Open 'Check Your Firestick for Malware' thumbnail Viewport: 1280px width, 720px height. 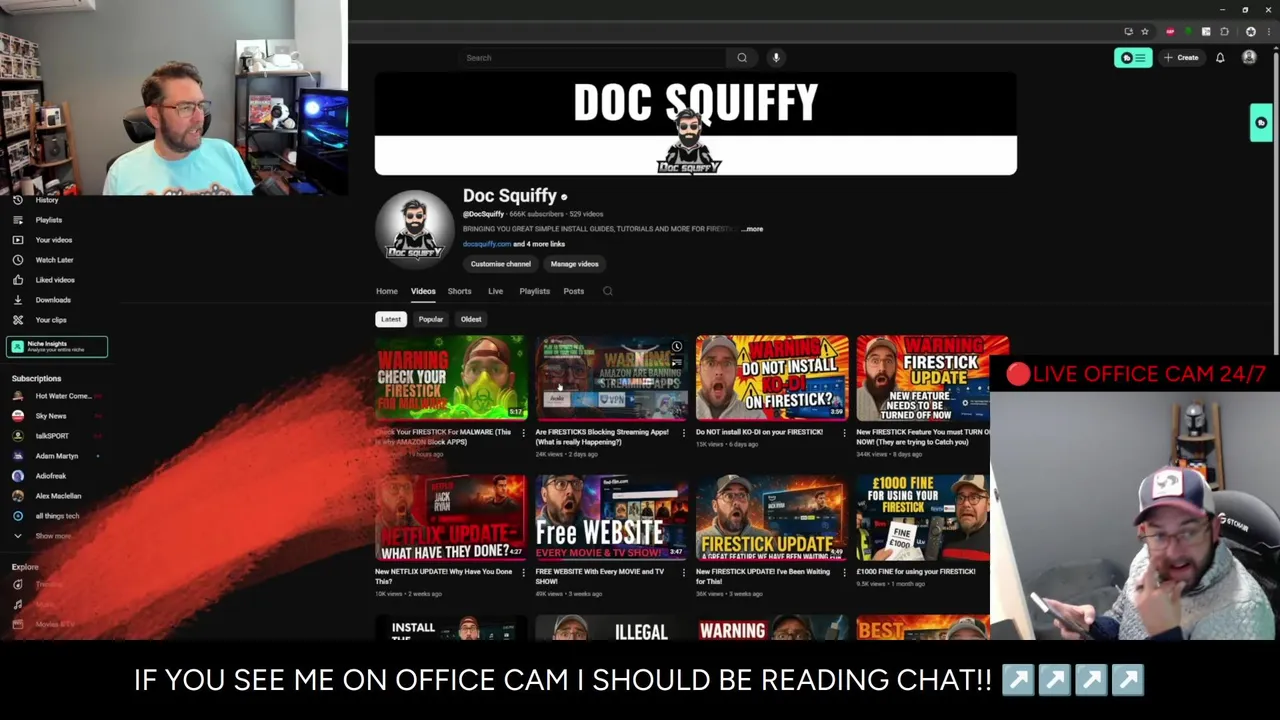(451, 378)
